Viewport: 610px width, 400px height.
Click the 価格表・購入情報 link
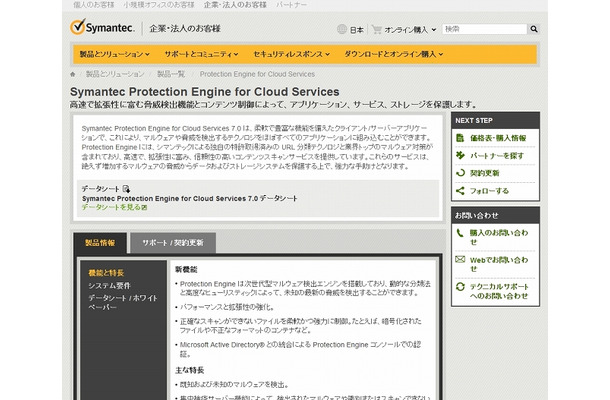click(498, 138)
